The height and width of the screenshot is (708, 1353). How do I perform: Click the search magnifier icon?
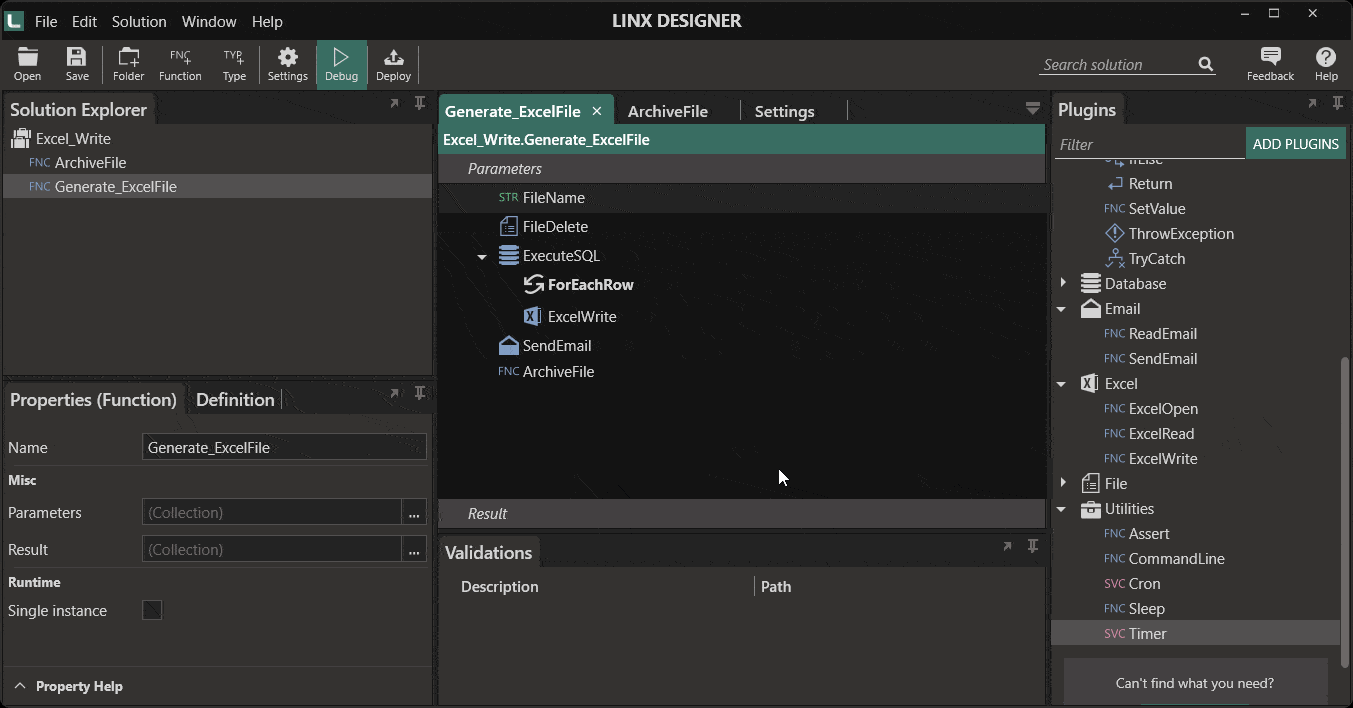(1206, 64)
